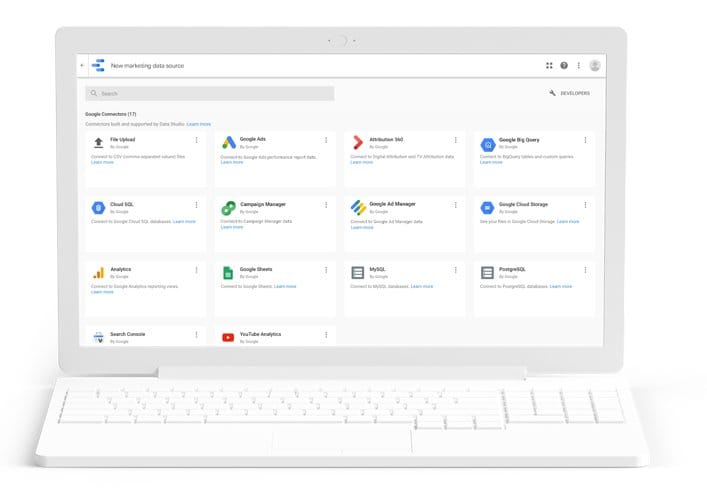The width and height of the screenshot is (707, 500).
Task: Select the Google Ad Manager icon
Action: tap(358, 207)
